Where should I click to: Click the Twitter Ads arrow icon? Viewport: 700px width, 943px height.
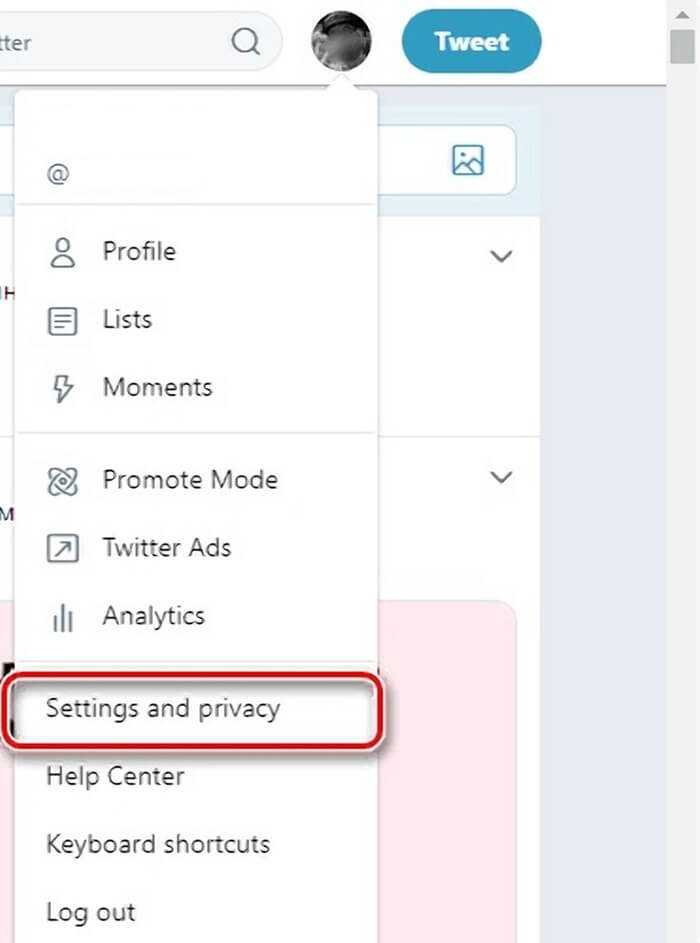point(63,548)
